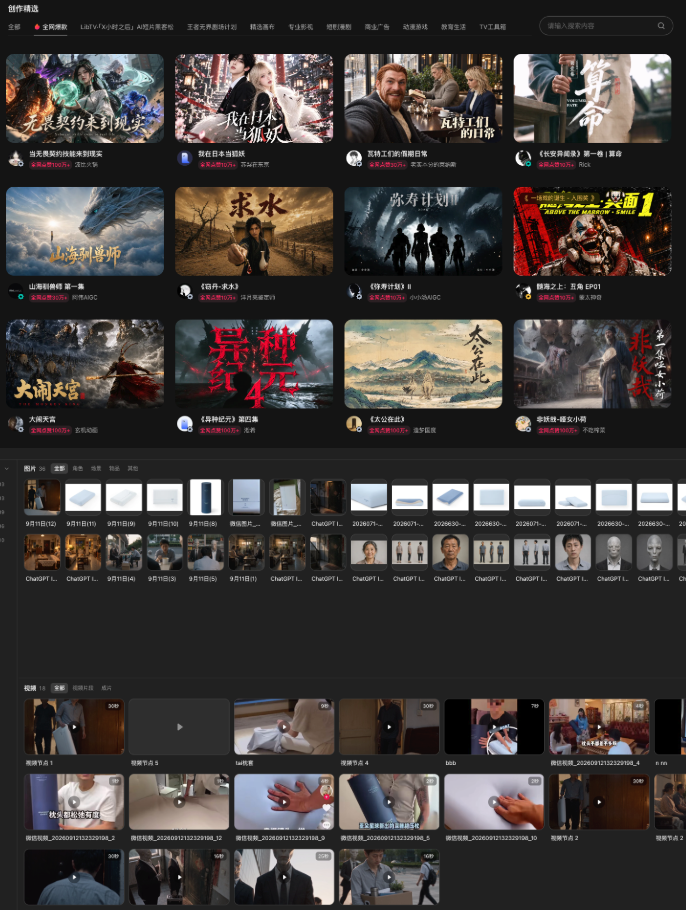The height and width of the screenshot is (910, 686).
Task: Play the 微信视频_20260912132329198_10 video
Action: click(494, 801)
